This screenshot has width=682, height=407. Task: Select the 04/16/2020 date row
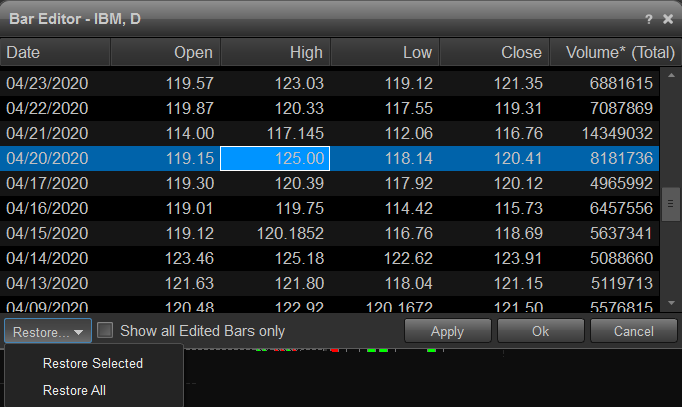coord(329,208)
